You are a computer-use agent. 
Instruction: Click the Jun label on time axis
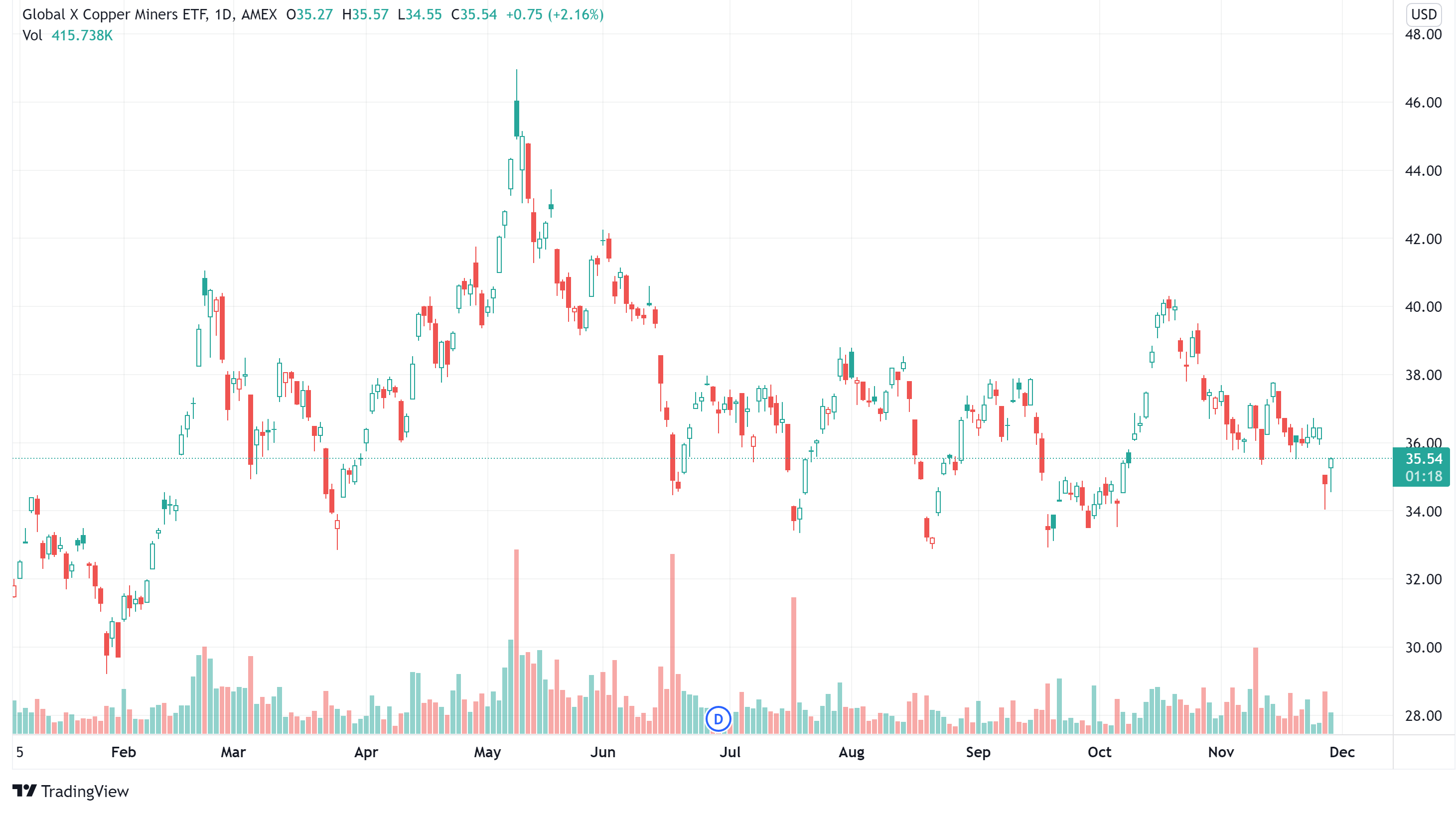click(x=603, y=752)
